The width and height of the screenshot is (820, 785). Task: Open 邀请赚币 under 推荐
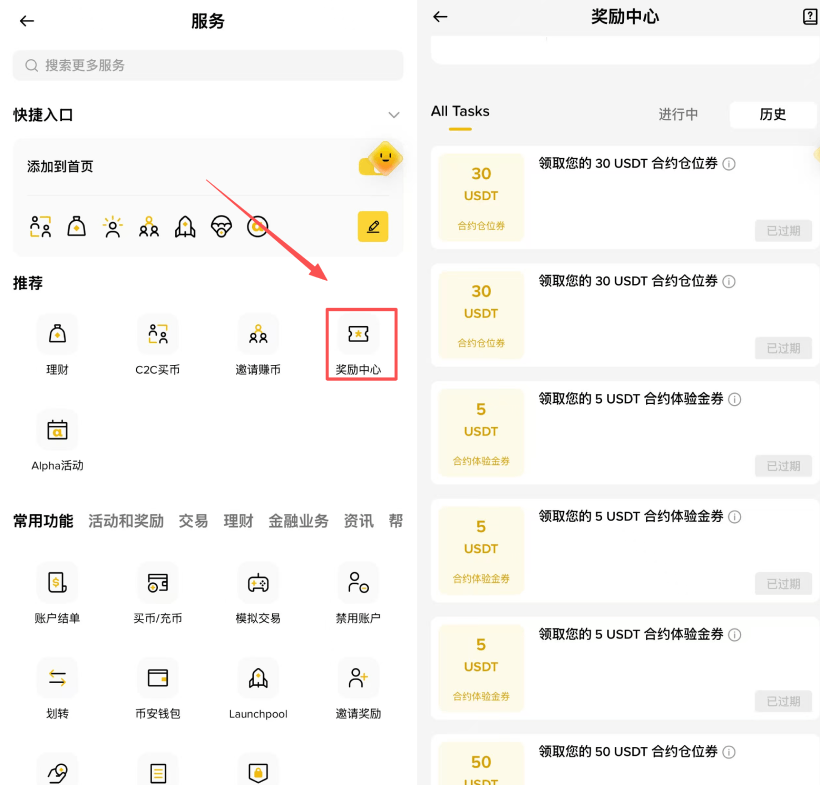coord(258,345)
